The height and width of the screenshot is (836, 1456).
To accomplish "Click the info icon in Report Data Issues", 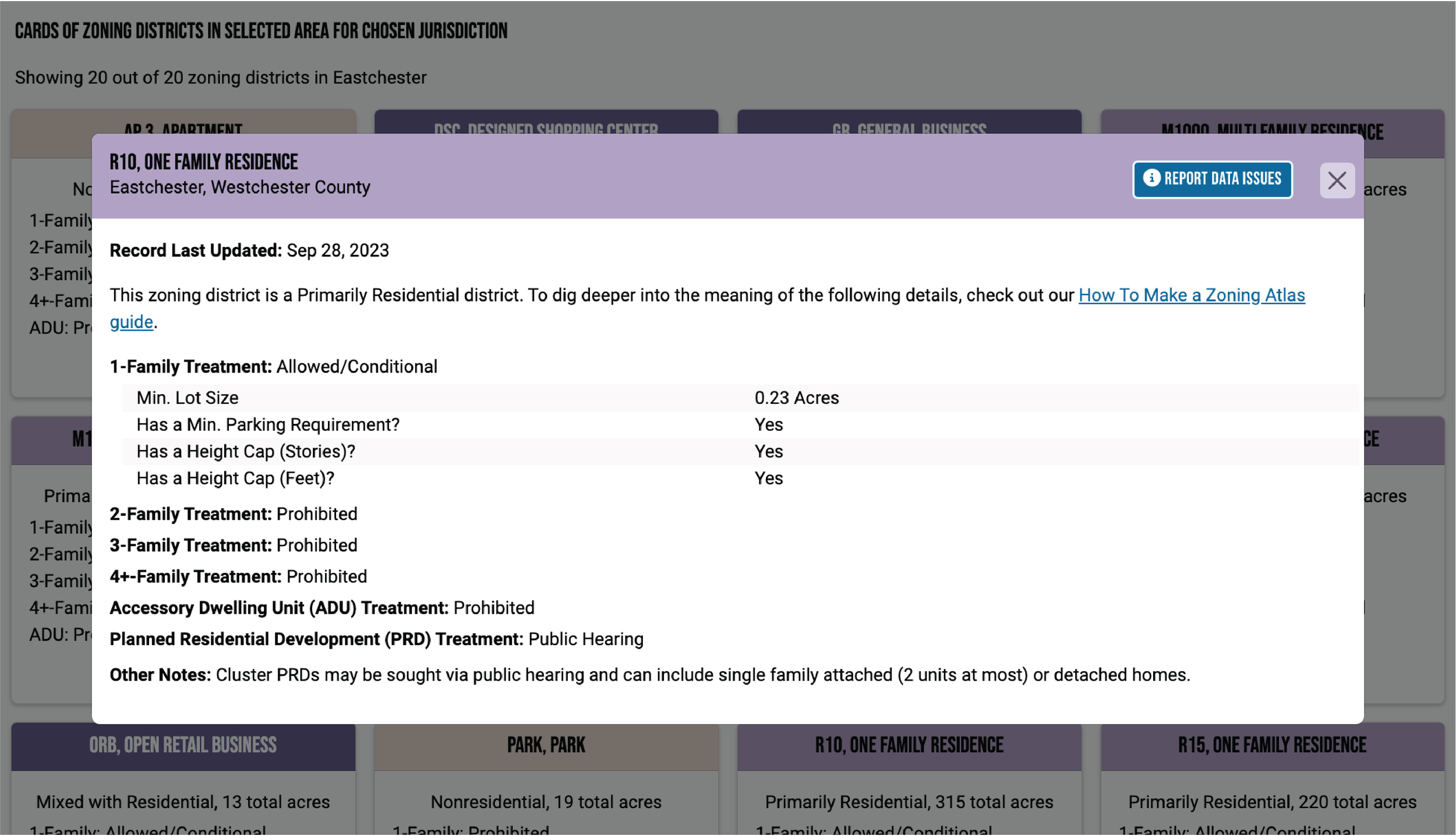I will pyautogui.click(x=1151, y=178).
